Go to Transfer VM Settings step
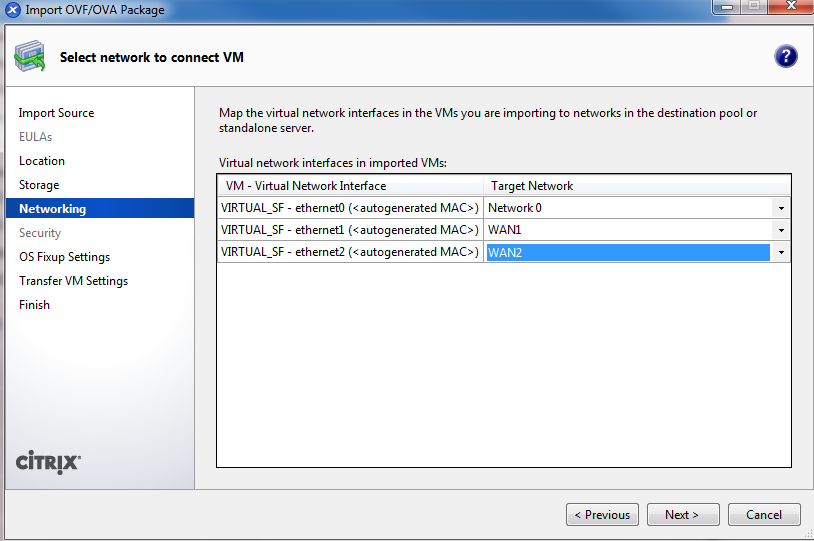814x541 pixels. coord(73,281)
